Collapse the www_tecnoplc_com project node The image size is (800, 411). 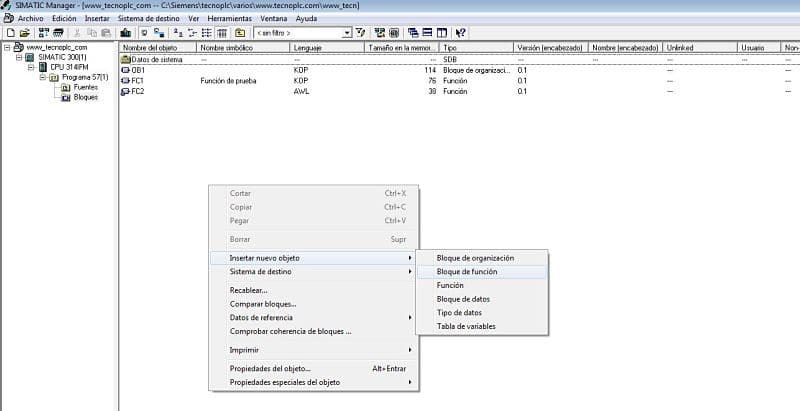click(7, 47)
